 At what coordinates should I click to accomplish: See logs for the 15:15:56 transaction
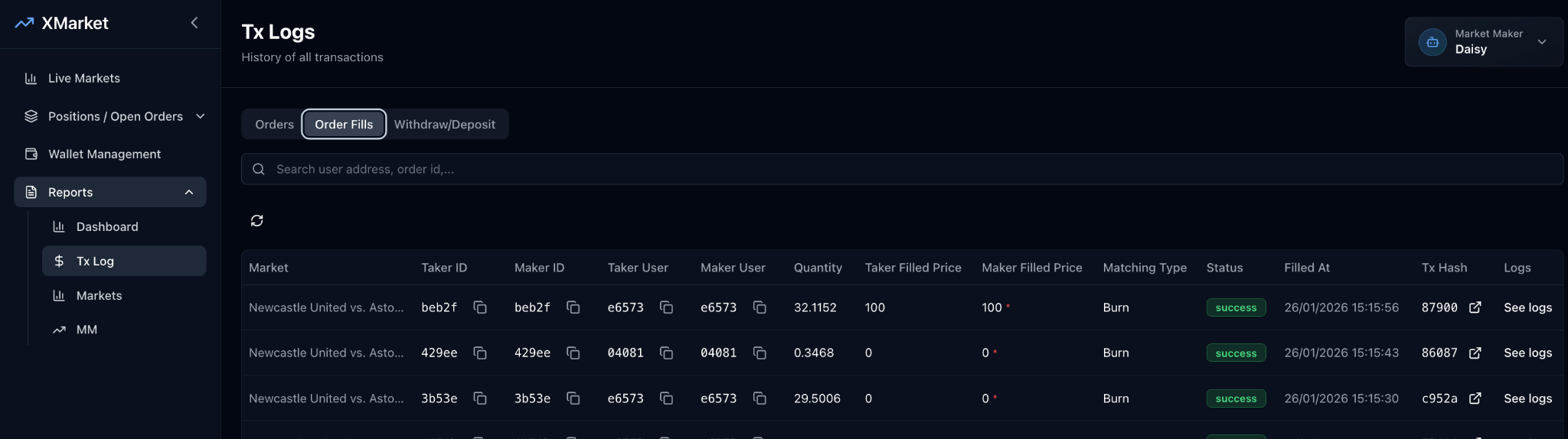tap(1527, 307)
